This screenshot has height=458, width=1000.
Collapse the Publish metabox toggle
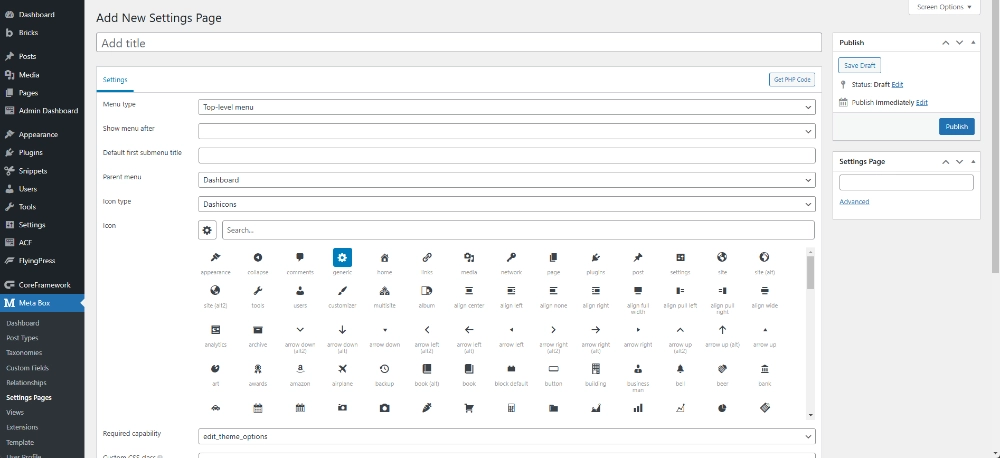(x=973, y=43)
